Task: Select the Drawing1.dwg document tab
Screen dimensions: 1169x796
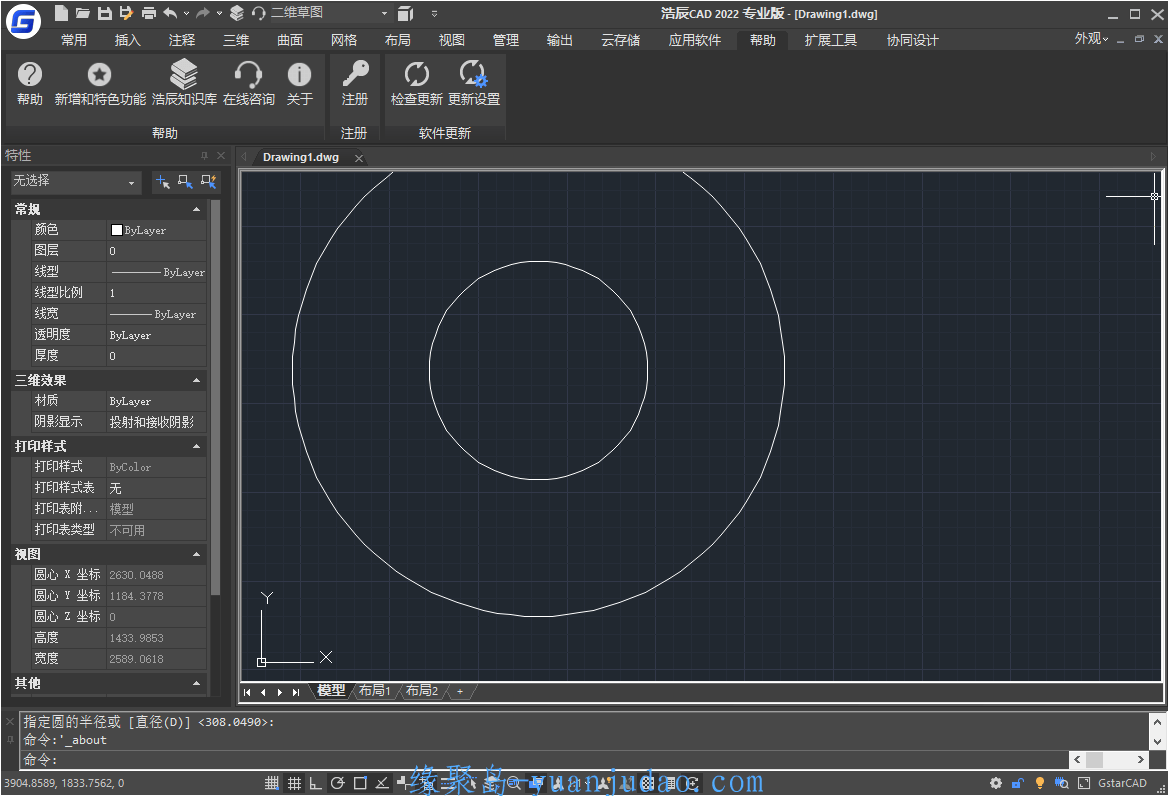Action: coord(300,157)
